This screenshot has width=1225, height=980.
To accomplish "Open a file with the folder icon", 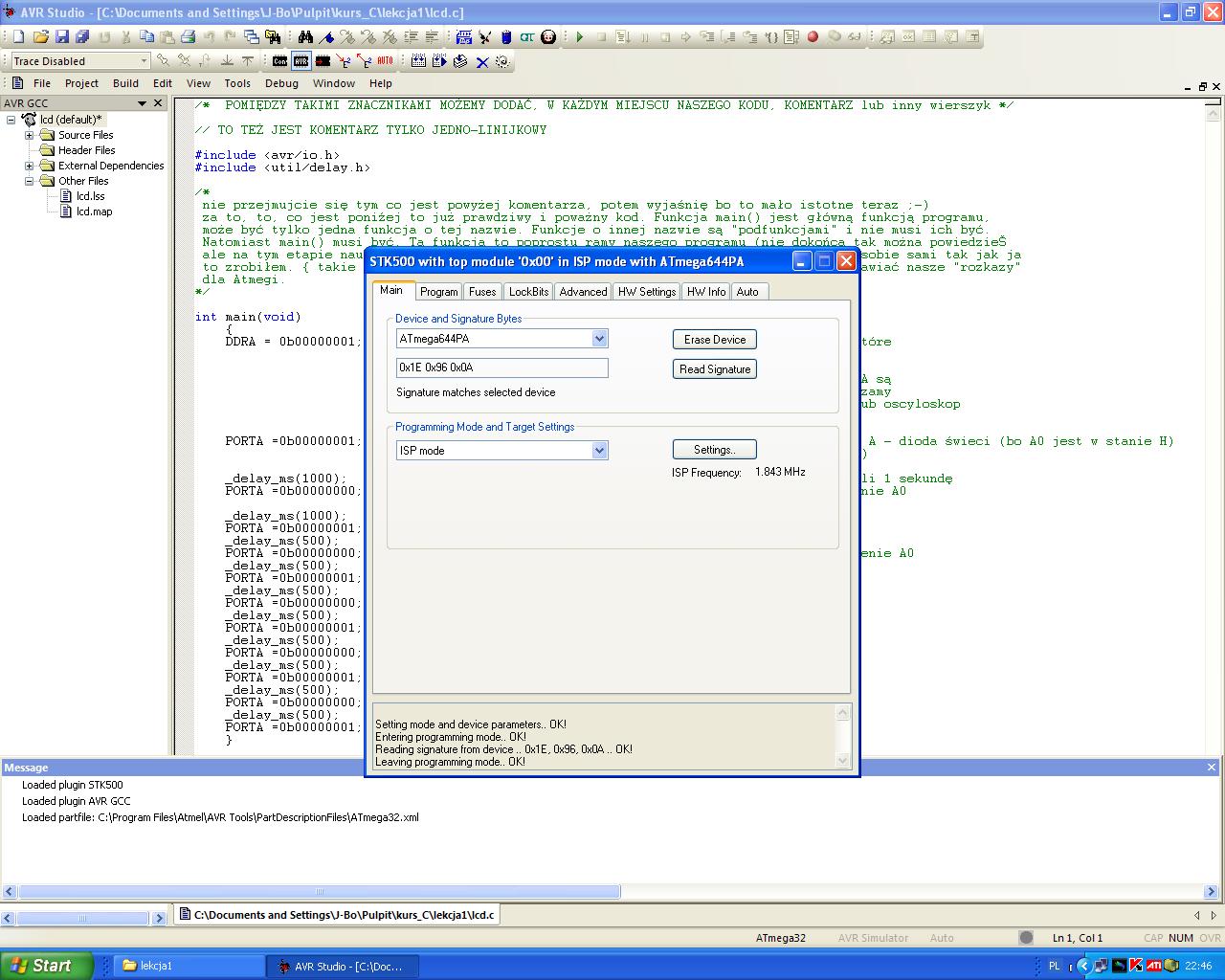I will click(40, 37).
